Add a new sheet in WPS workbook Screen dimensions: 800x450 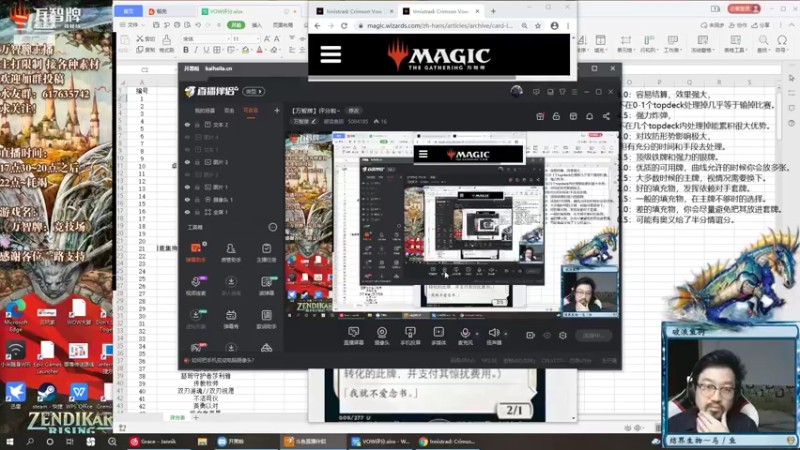click(196, 417)
